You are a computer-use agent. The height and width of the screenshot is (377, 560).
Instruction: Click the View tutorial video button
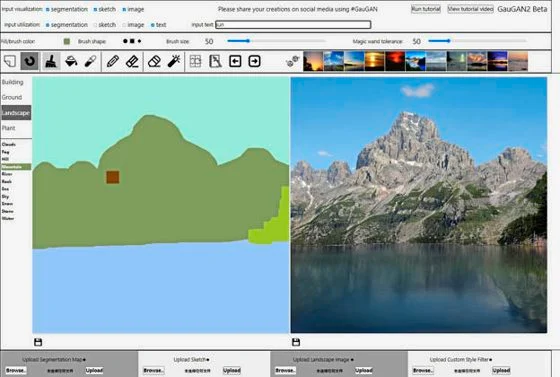(470, 9)
